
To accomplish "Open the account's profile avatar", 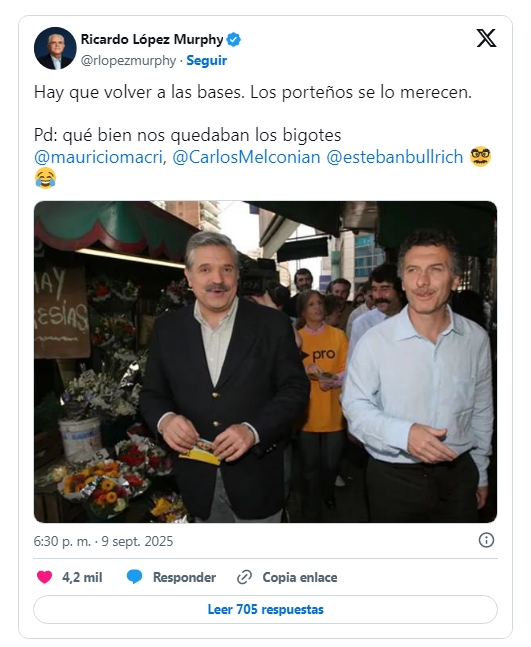I will pos(55,49).
